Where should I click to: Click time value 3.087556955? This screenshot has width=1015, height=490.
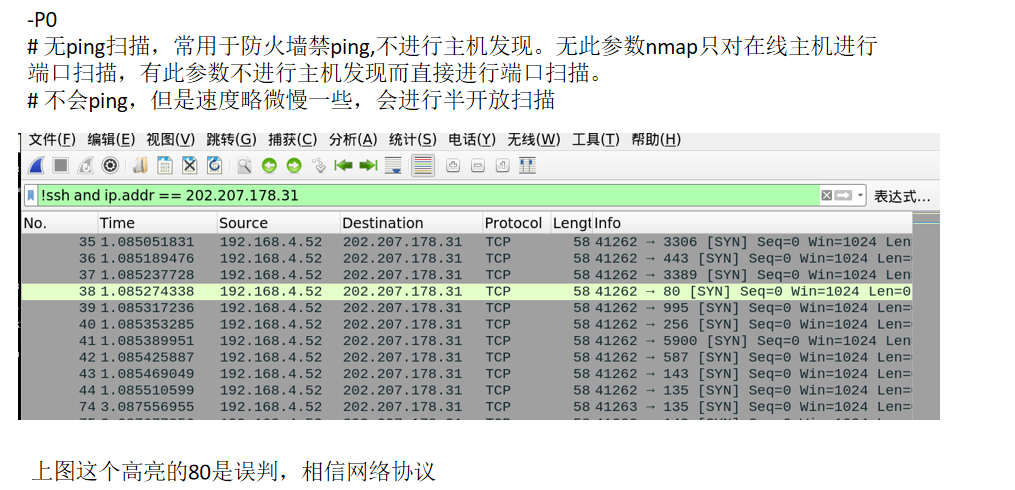[147, 407]
